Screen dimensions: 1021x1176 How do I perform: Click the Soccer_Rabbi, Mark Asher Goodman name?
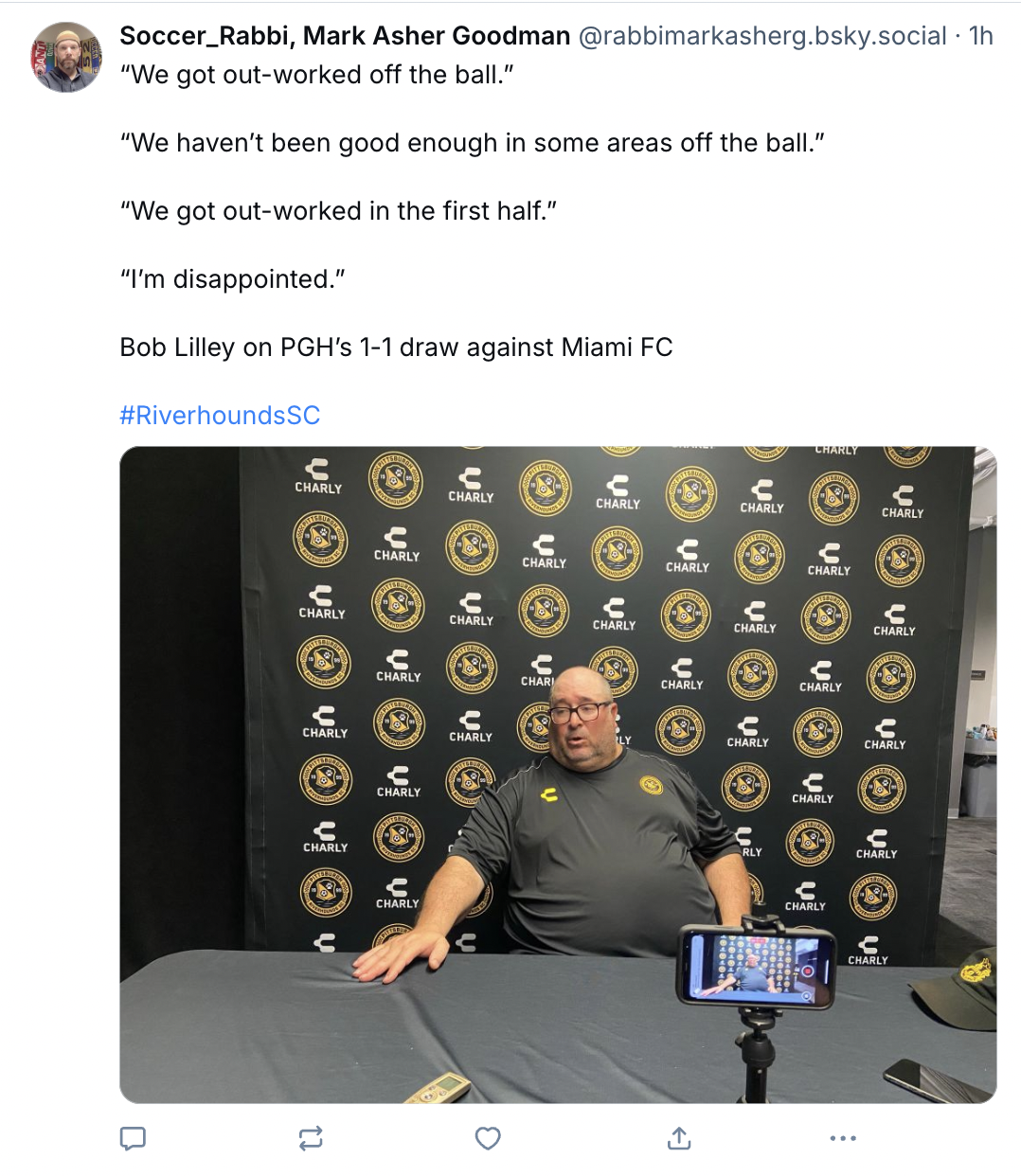(345, 36)
